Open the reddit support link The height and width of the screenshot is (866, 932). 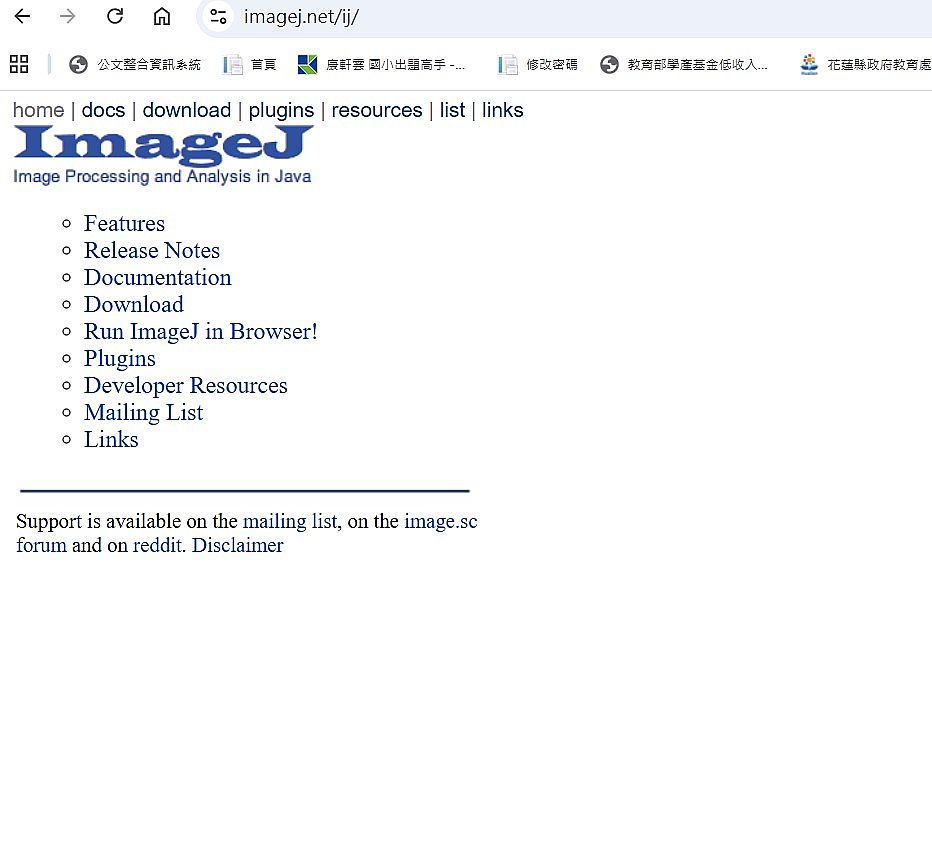157,545
